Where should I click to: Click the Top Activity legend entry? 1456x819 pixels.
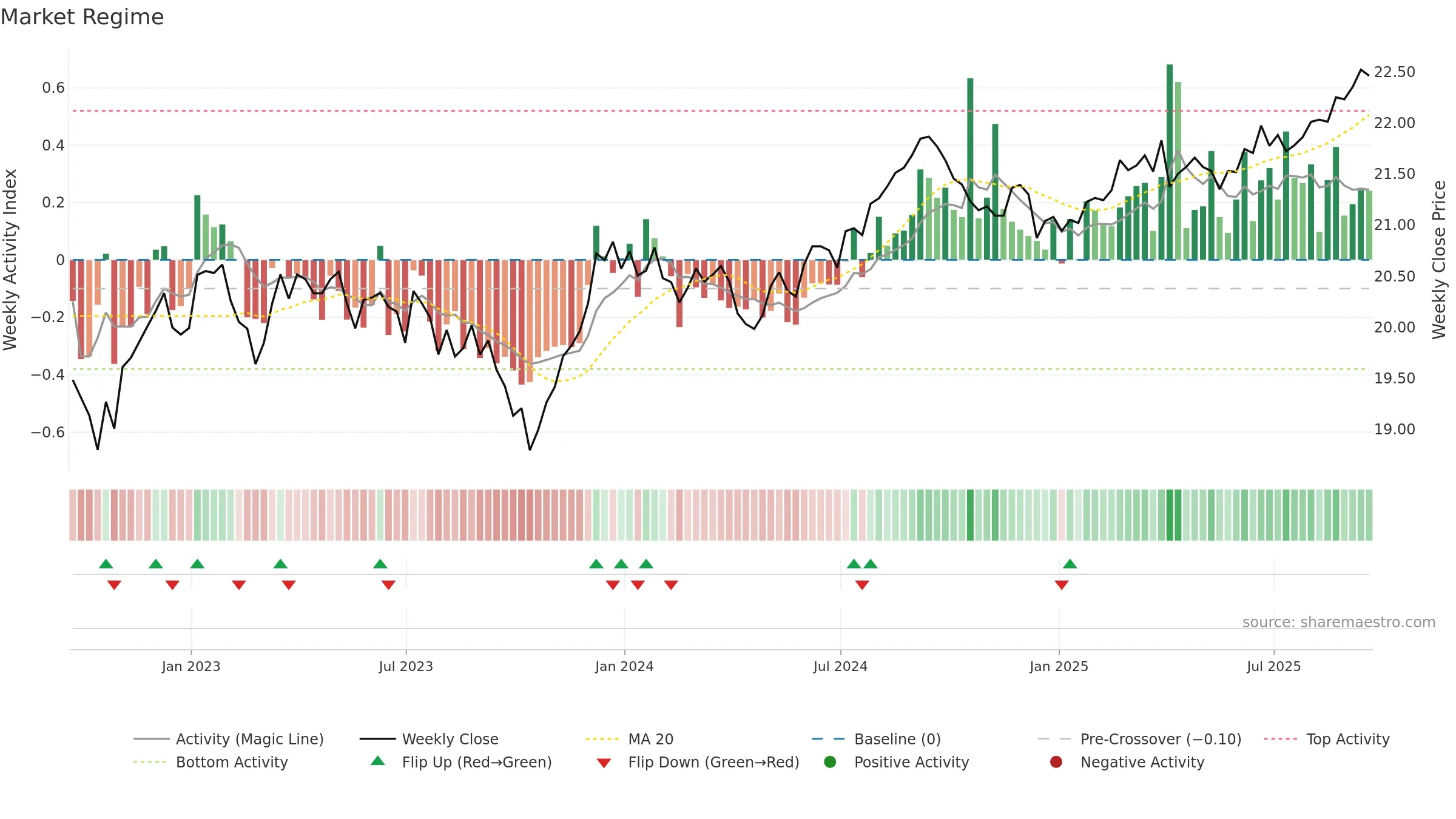click(1327, 739)
